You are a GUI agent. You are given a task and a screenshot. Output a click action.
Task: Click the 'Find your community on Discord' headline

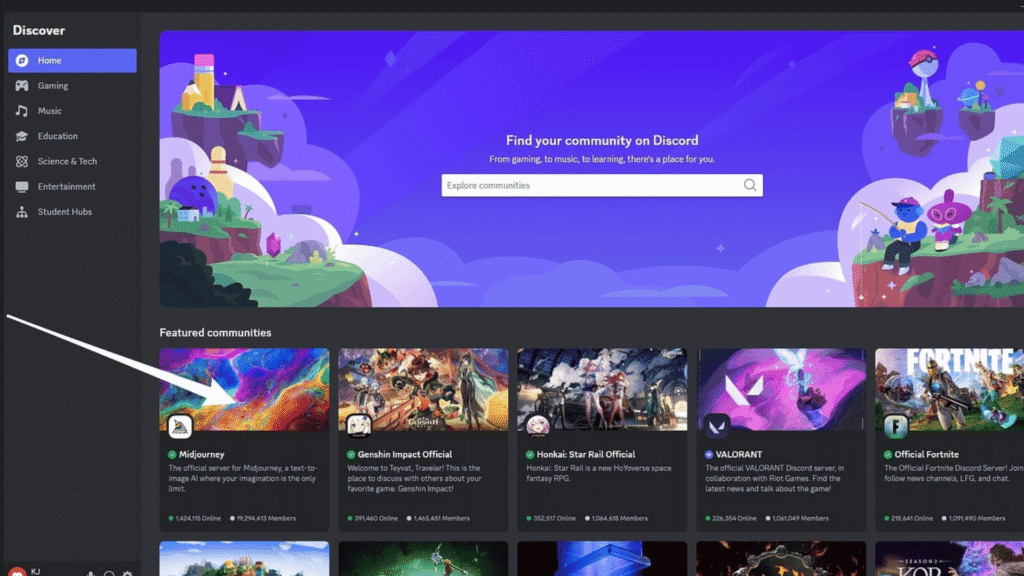pos(602,140)
